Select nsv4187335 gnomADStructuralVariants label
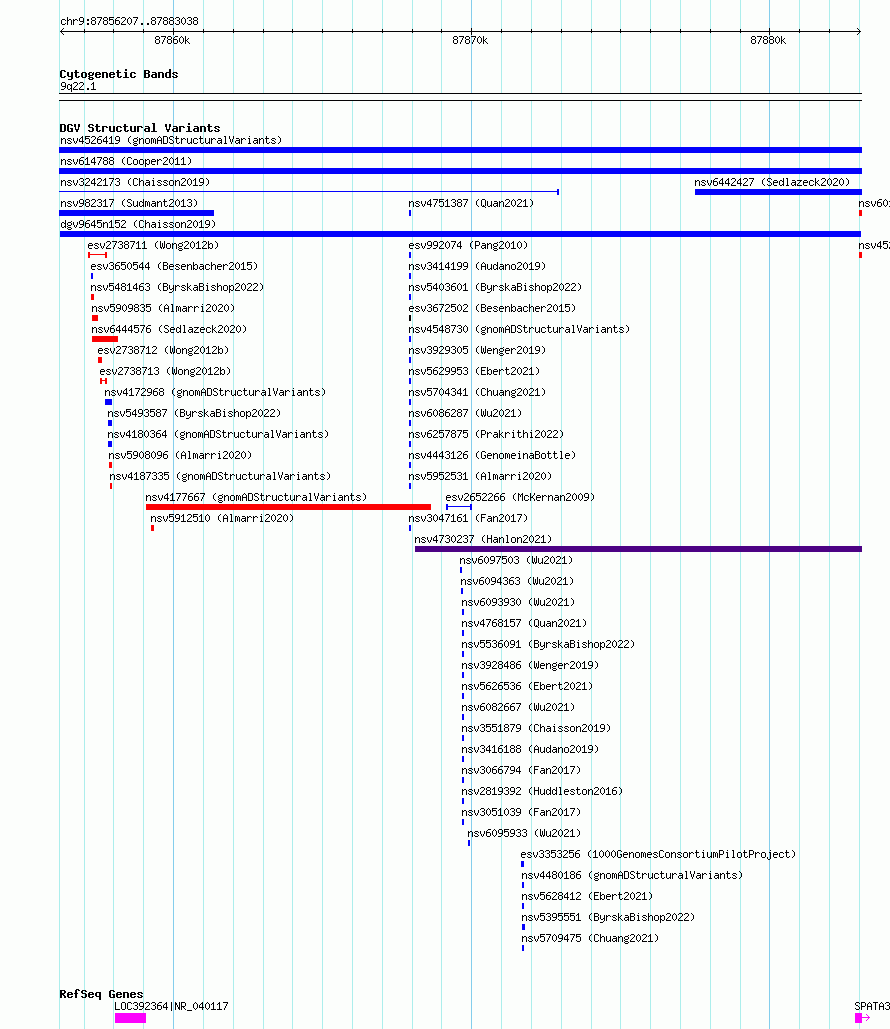The image size is (890, 1029). (x=220, y=476)
